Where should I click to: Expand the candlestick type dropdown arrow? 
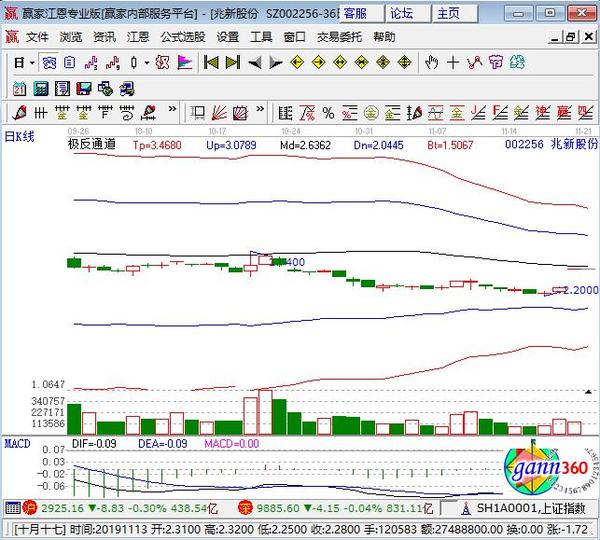coord(147,63)
